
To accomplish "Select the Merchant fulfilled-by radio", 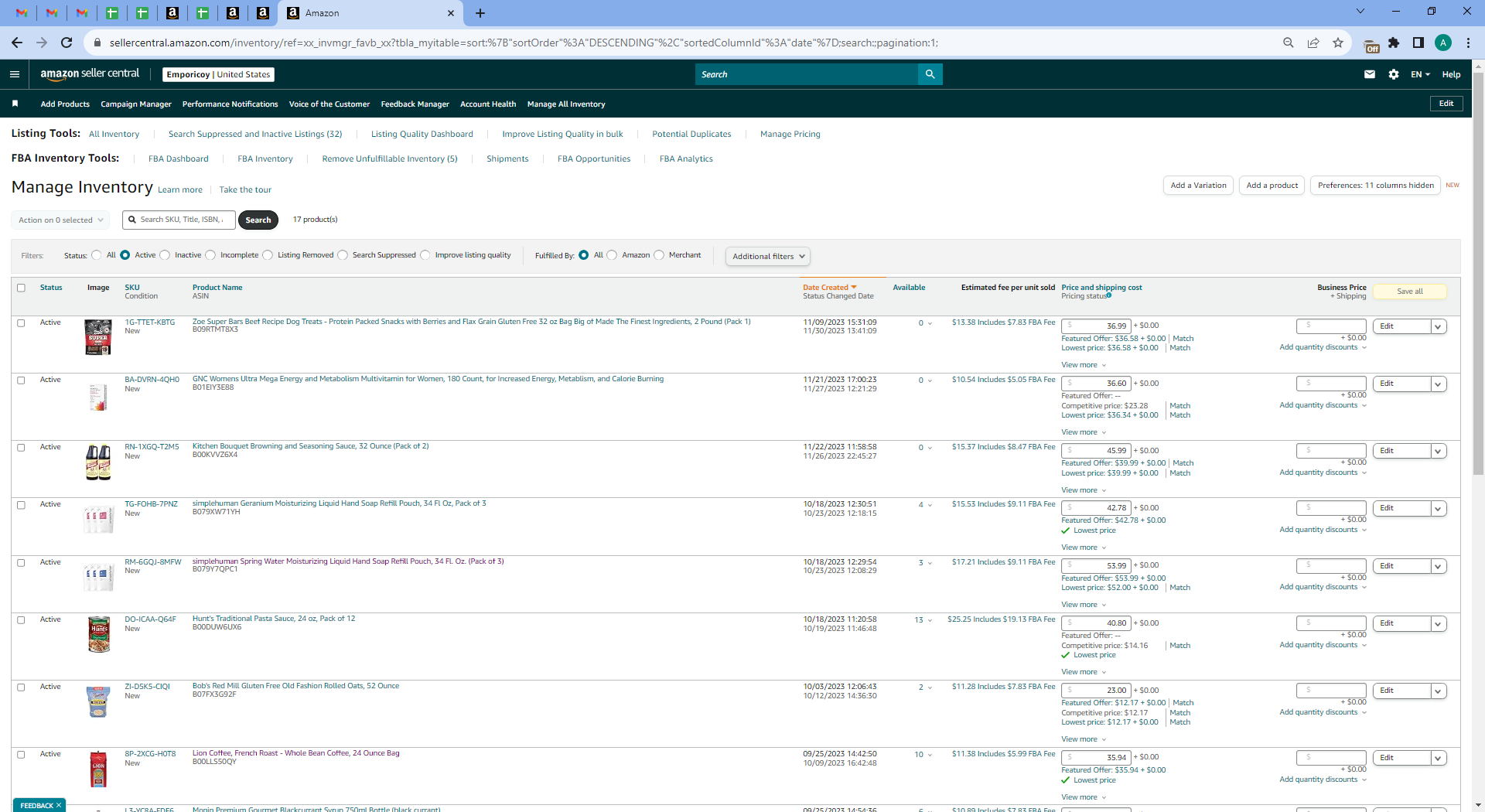I will [x=659, y=255].
